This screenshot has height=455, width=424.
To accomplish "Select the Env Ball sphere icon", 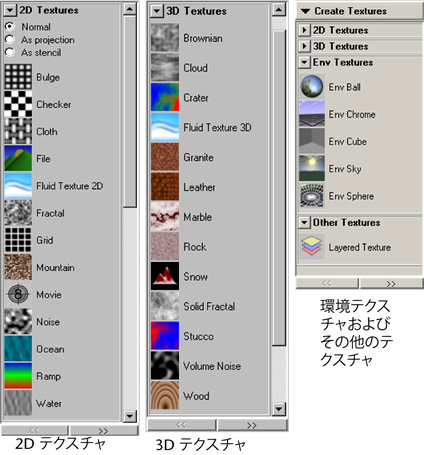I will (312, 87).
